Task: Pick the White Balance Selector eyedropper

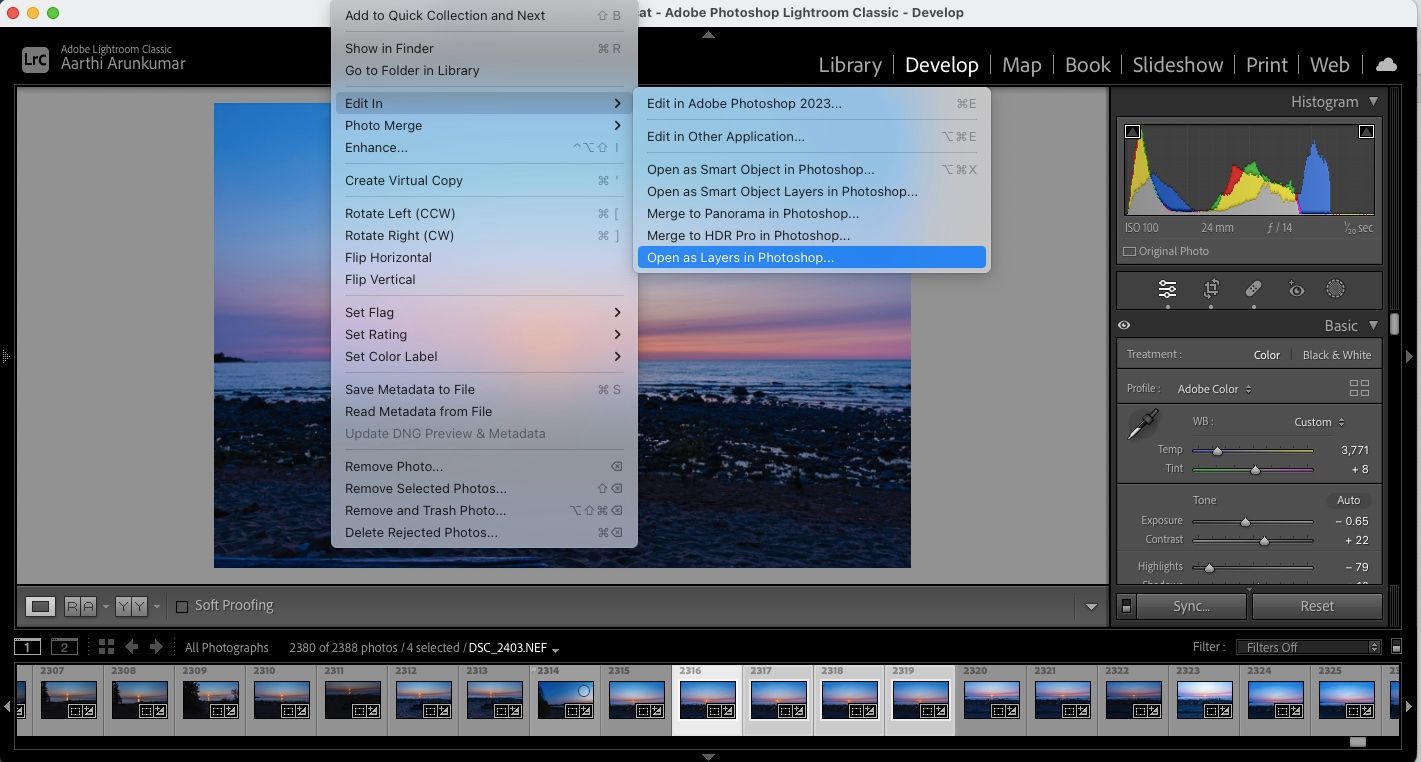Action: point(1143,424)
